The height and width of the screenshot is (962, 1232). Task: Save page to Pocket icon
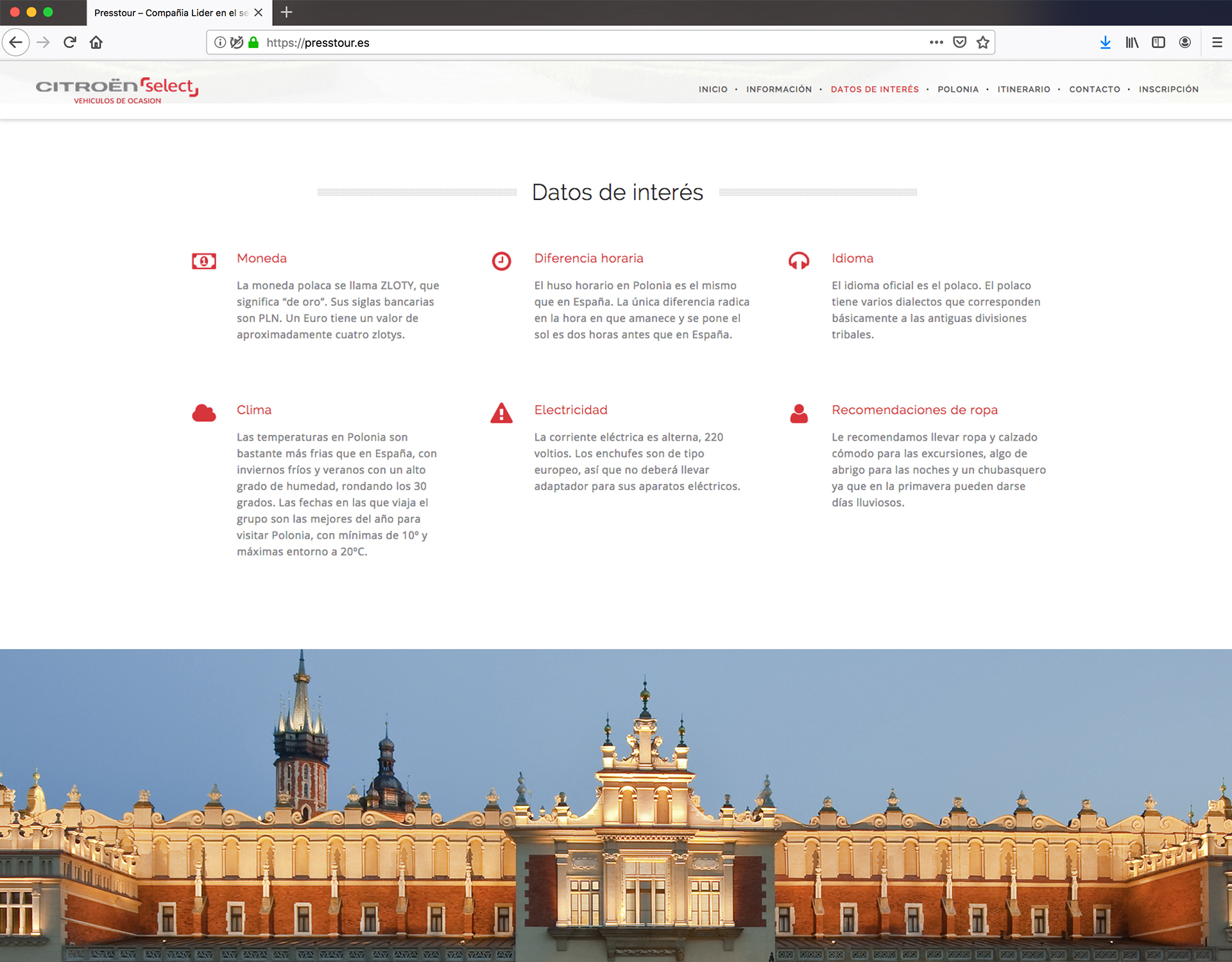[959, 42]
